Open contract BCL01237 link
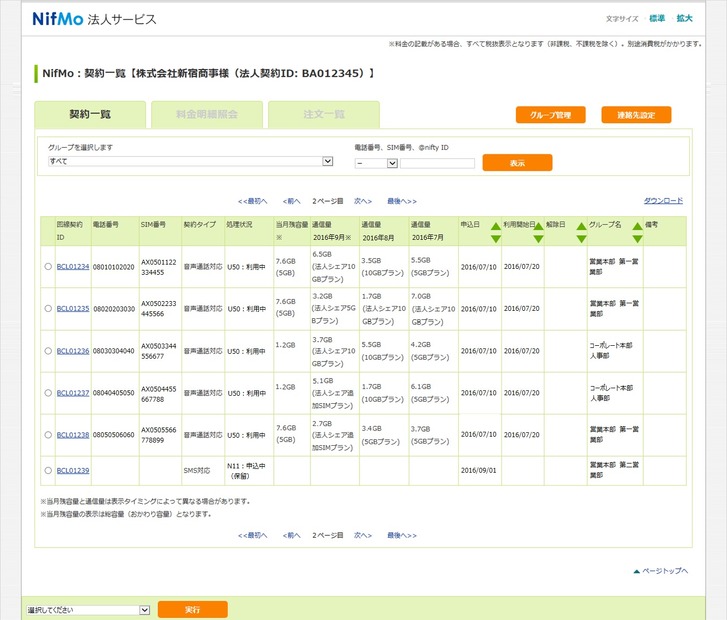This screenshot has height=620, width=727. [x=73, y=393]
